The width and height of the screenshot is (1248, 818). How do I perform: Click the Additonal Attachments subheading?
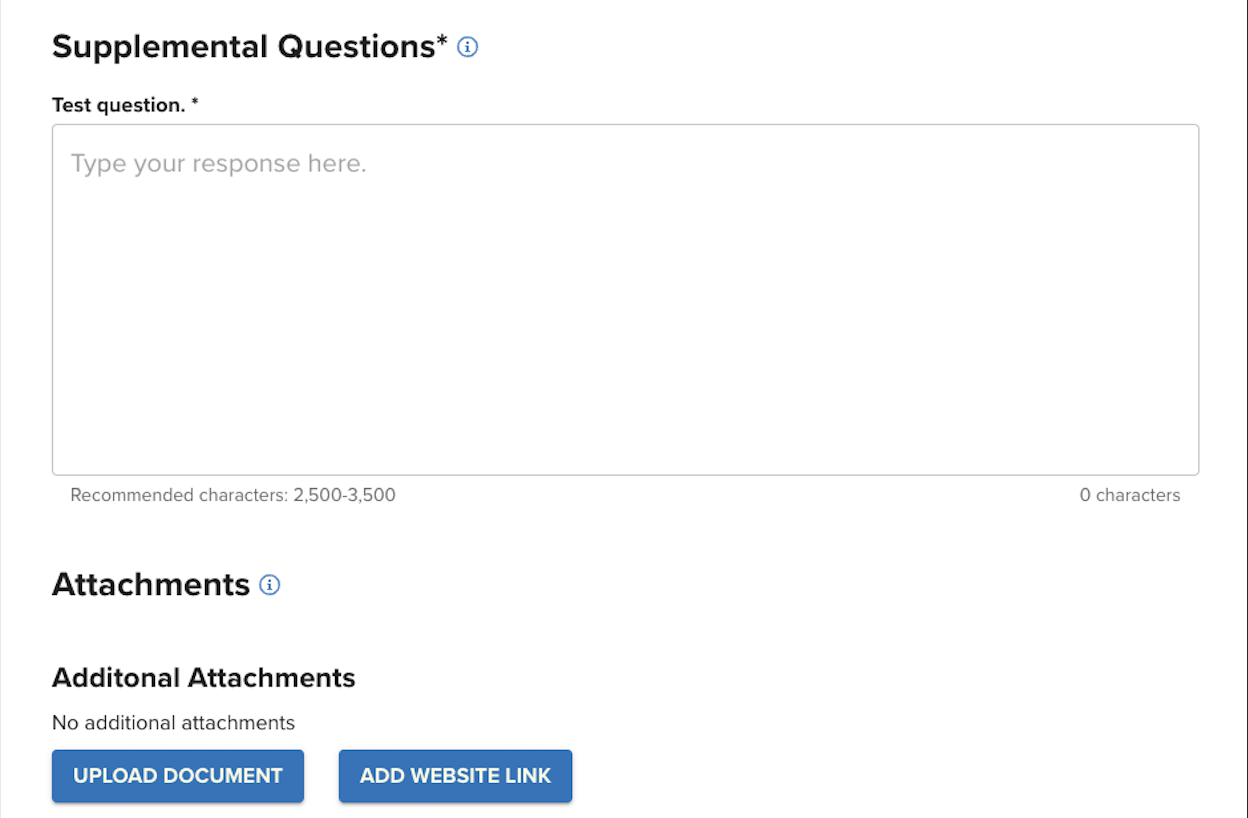204,678
